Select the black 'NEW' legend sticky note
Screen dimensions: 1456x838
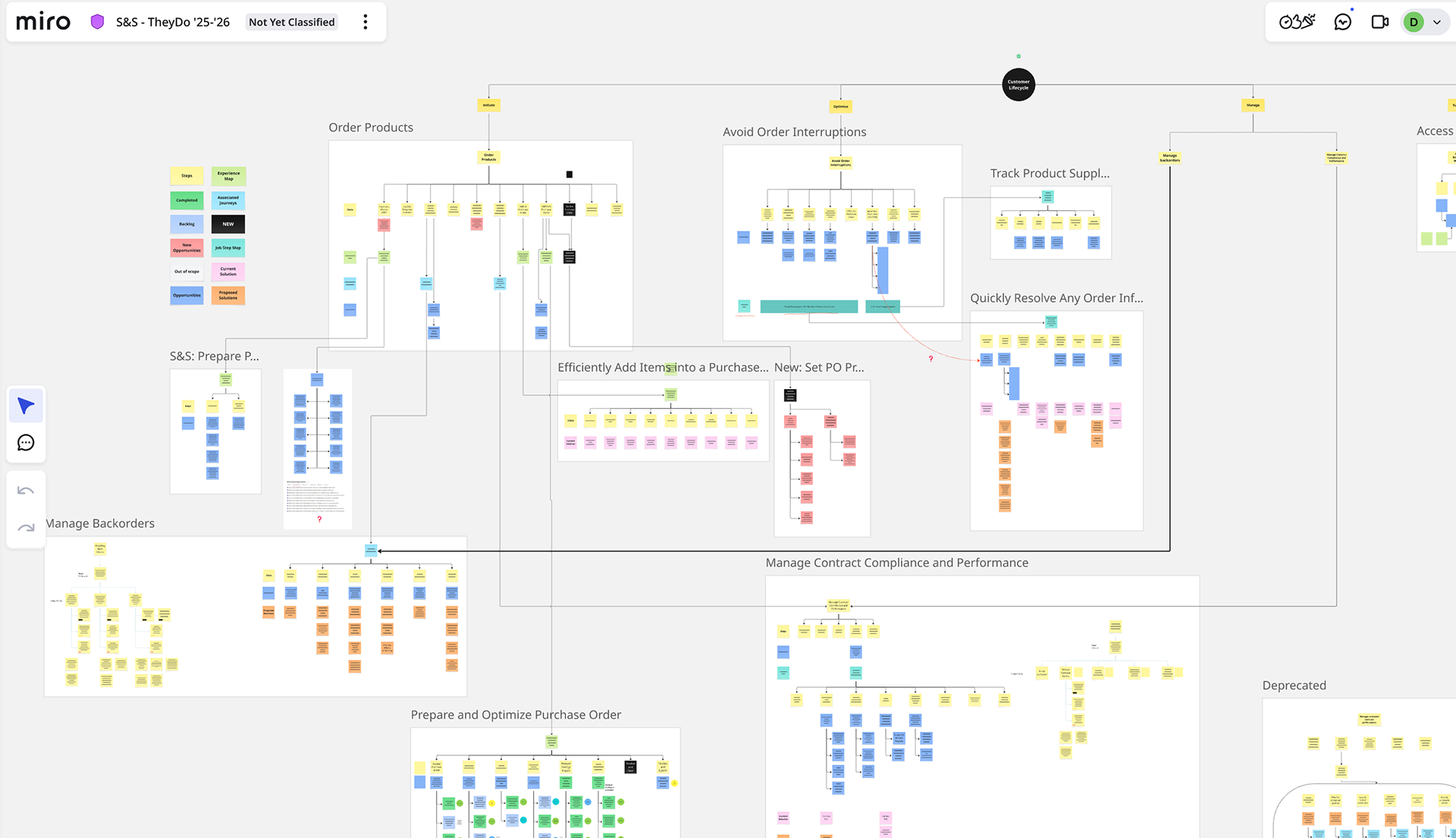[228, 224]
